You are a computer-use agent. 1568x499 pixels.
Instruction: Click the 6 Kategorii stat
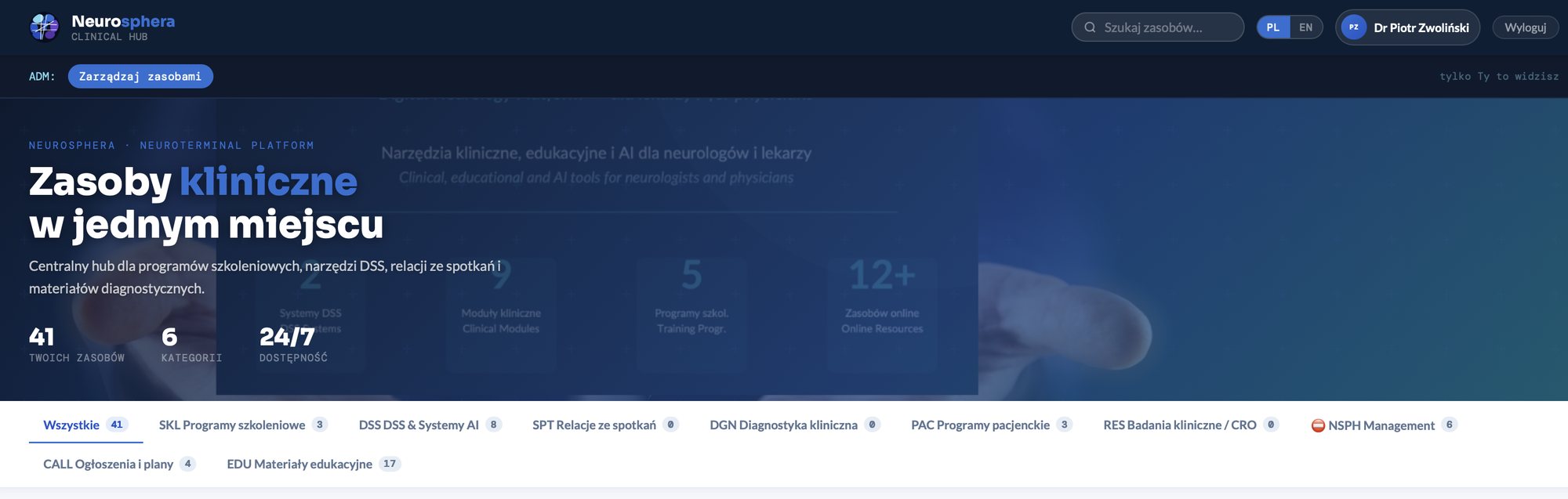point(191,345)
